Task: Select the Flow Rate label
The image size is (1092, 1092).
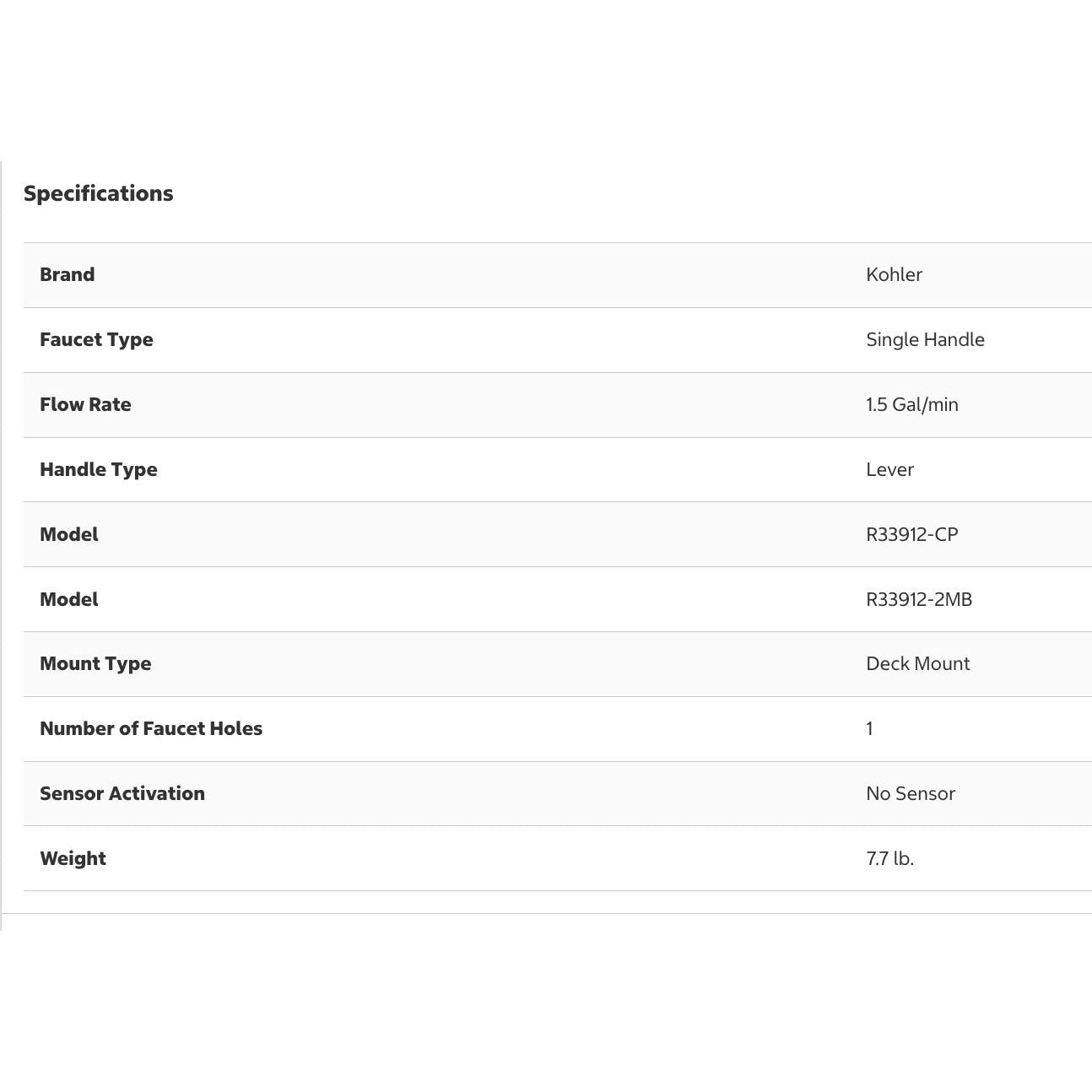Action: (x=85, y=404)
